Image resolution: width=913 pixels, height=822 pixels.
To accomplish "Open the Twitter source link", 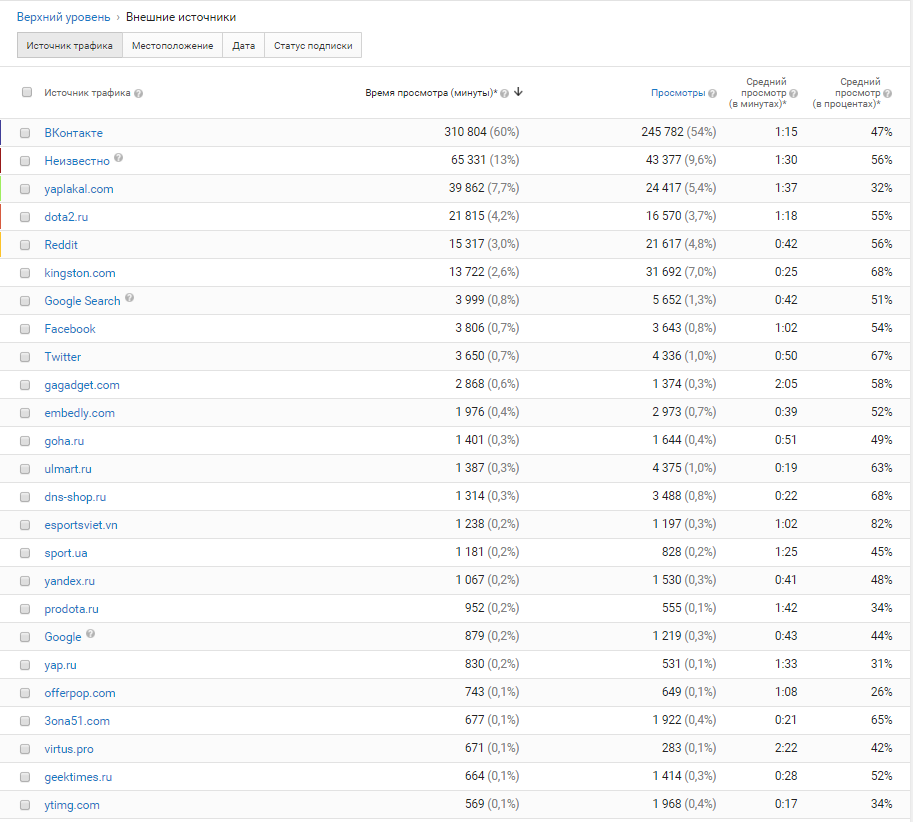I will 63,357.
